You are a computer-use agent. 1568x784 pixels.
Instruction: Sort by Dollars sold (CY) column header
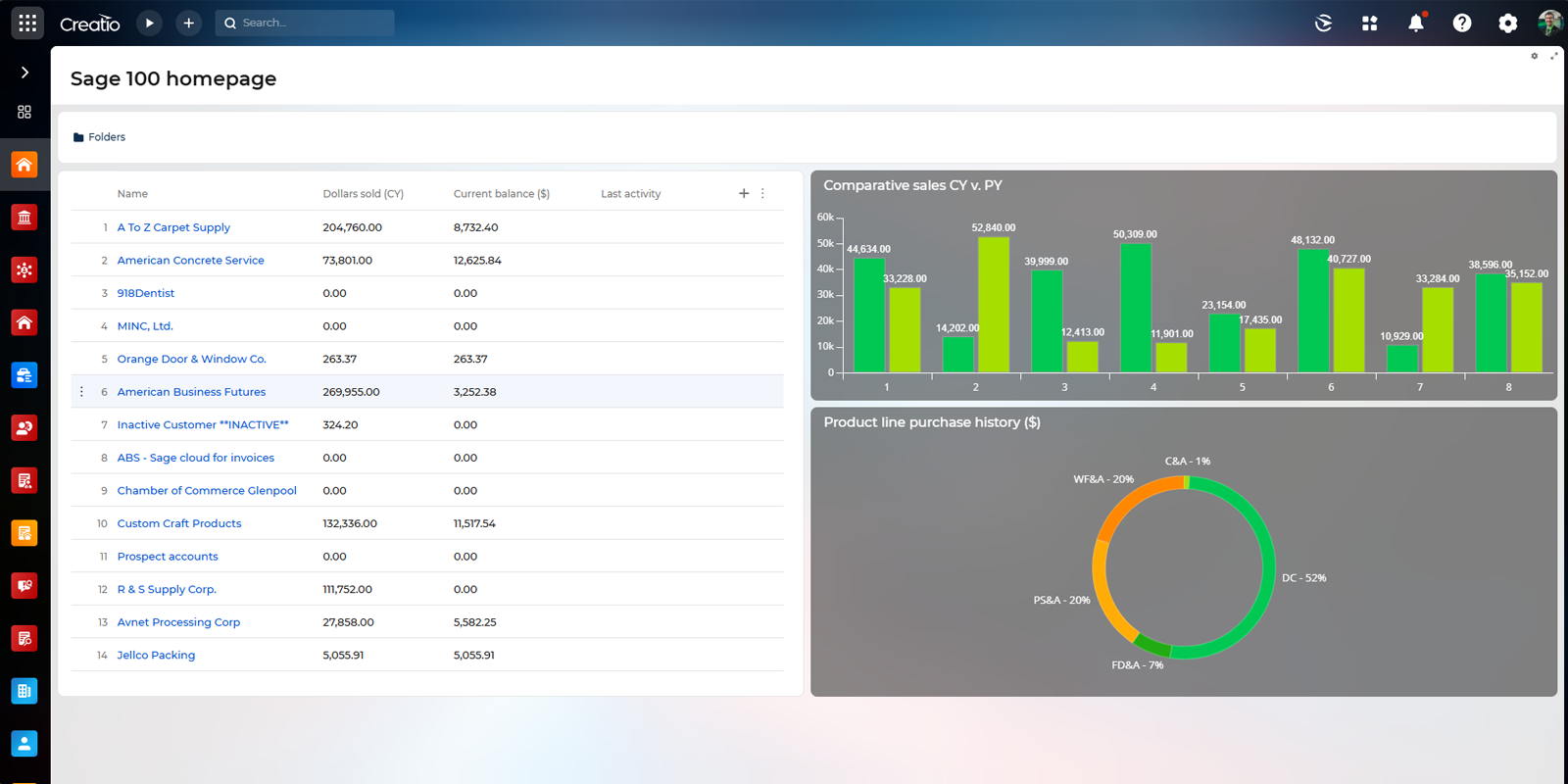point(363,194)
